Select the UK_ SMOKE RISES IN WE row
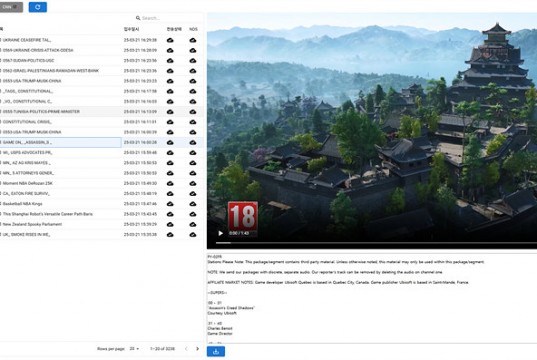 pyautogui.click(x=102, y=235)
